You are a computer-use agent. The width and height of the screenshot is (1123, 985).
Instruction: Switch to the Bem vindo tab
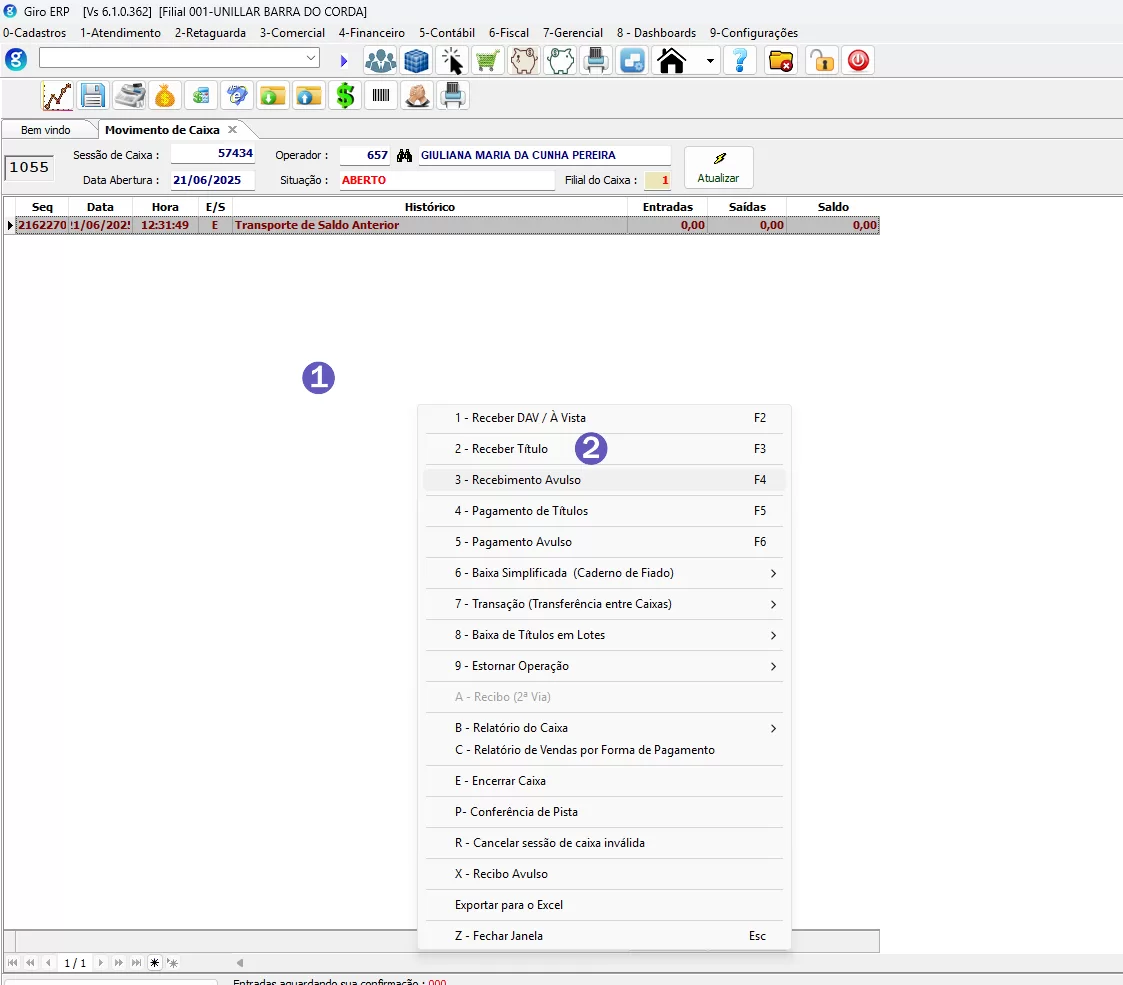[x=46, y=130]
